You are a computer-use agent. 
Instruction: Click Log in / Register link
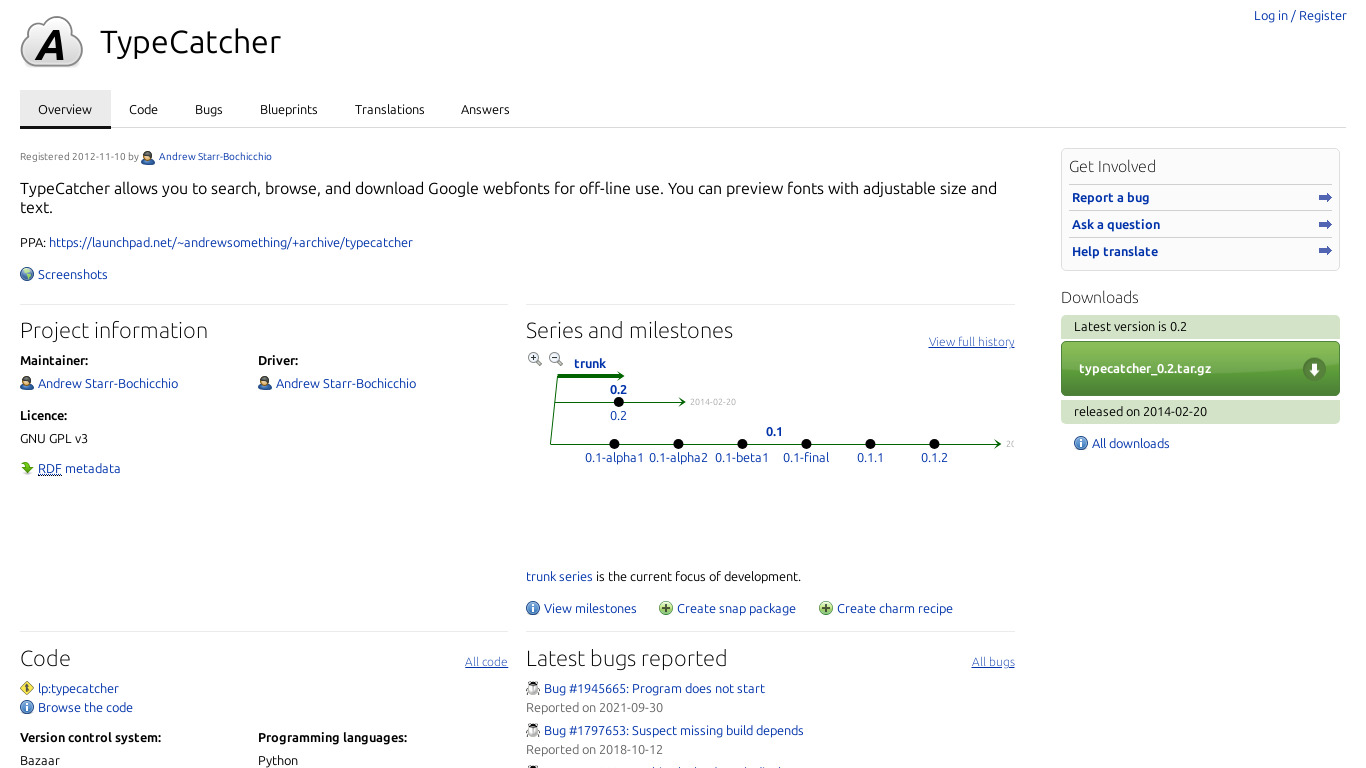(1300, 15)
